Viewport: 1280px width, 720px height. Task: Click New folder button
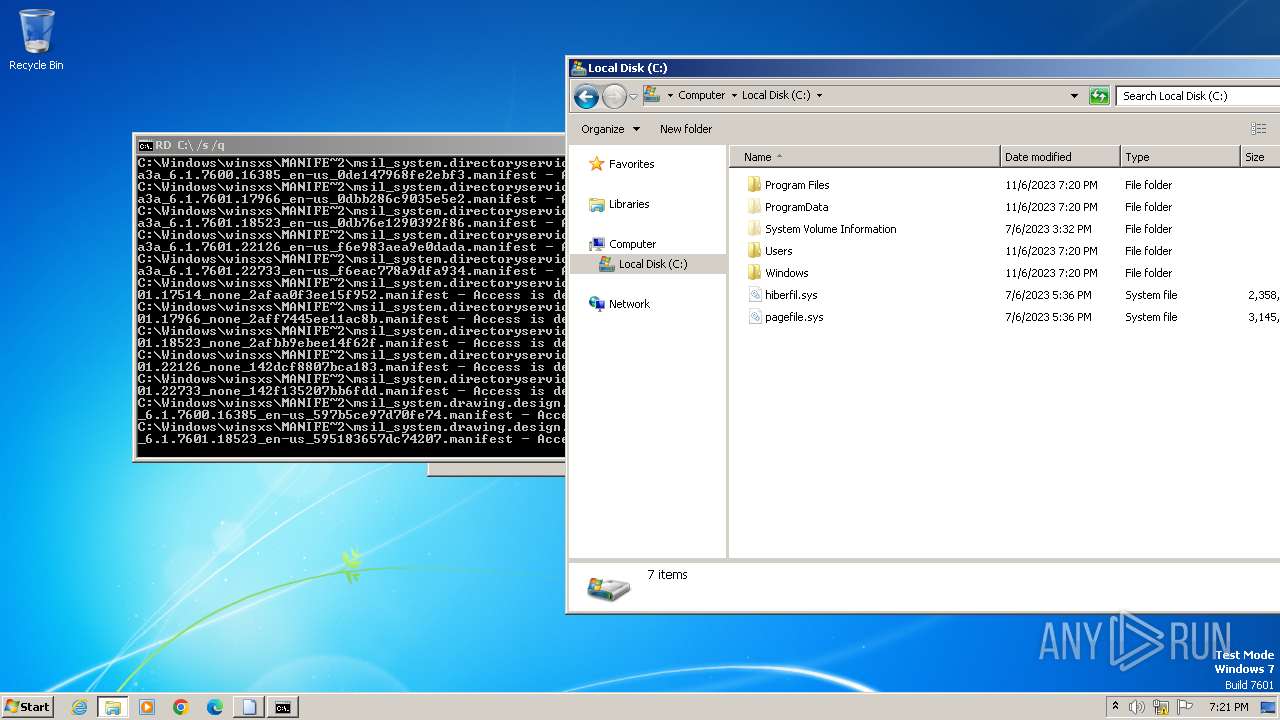[686, 129]
